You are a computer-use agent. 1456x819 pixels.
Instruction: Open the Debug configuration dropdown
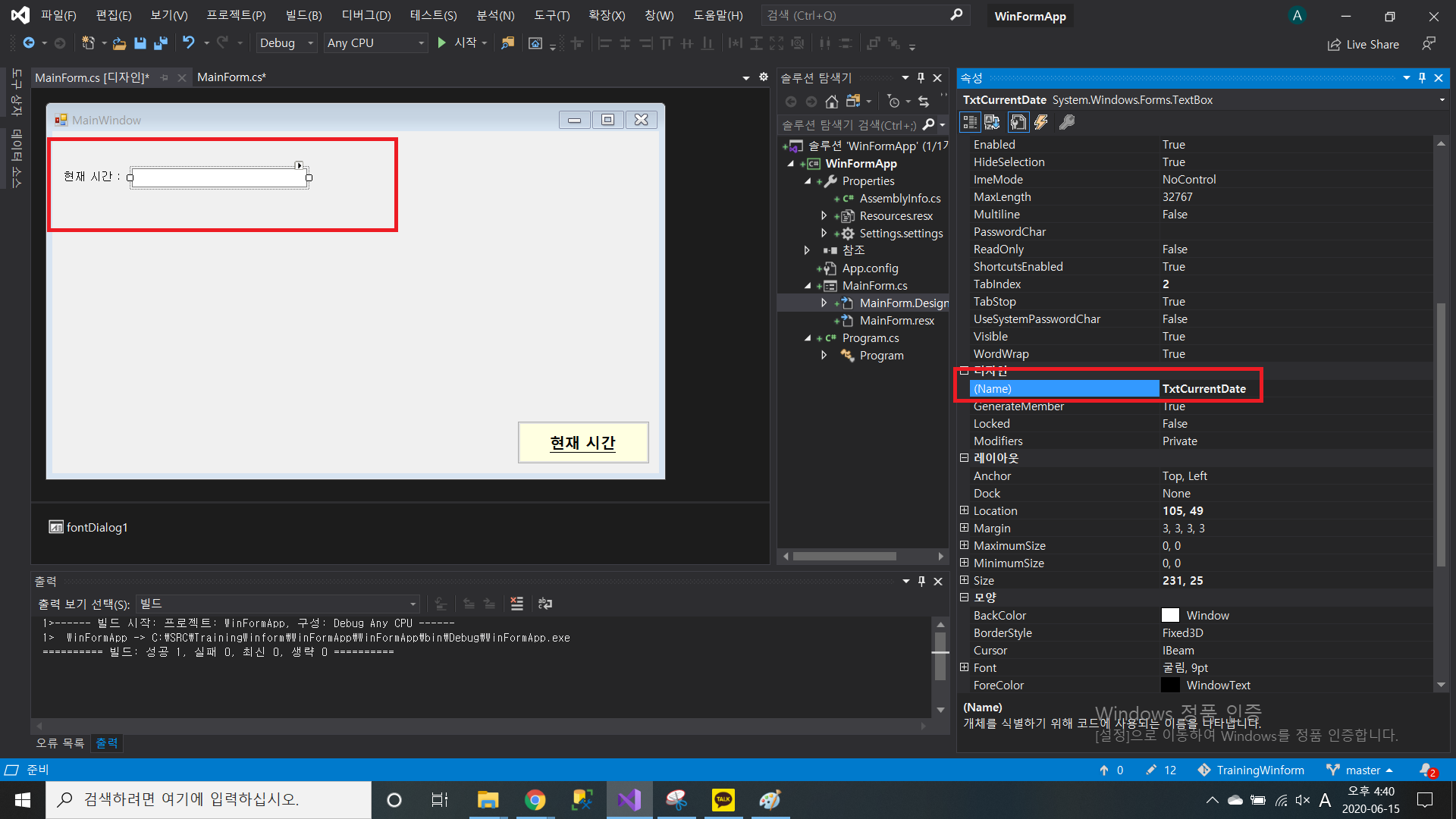click(x=287, y=43)
